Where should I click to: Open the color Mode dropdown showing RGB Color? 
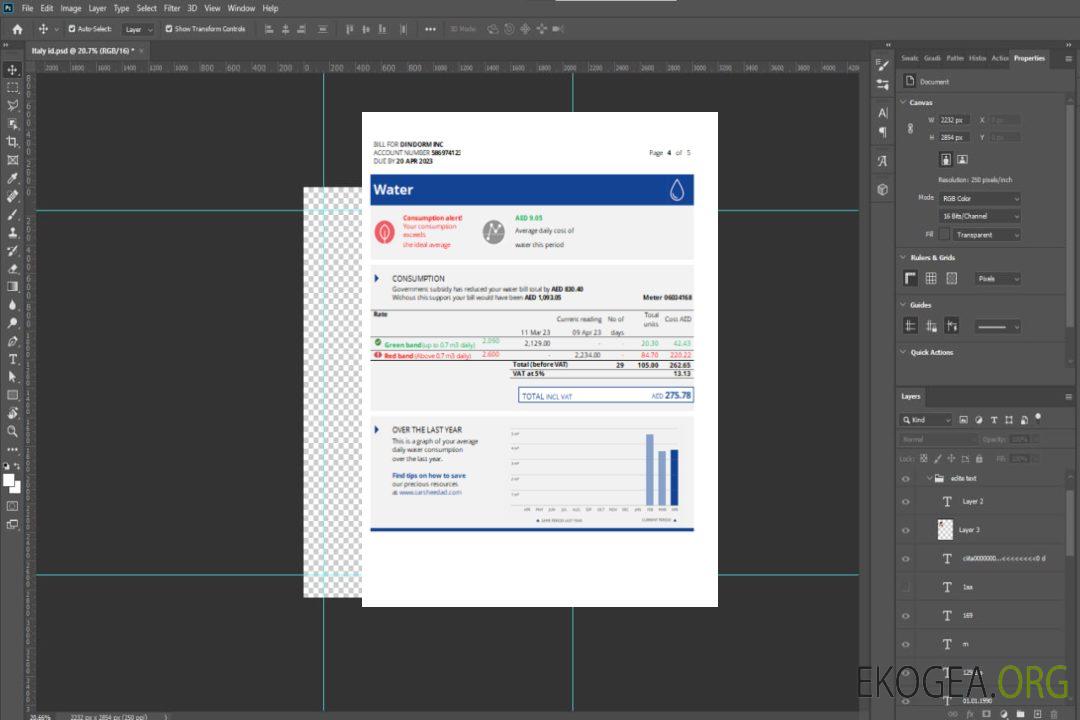(980, 198)
